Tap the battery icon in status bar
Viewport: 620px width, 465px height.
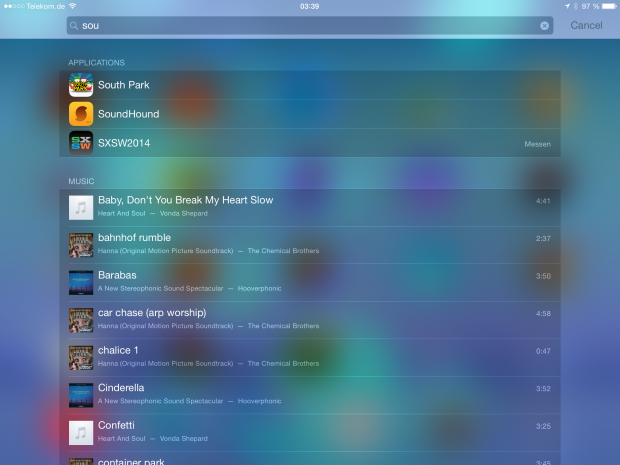point(609,6)
